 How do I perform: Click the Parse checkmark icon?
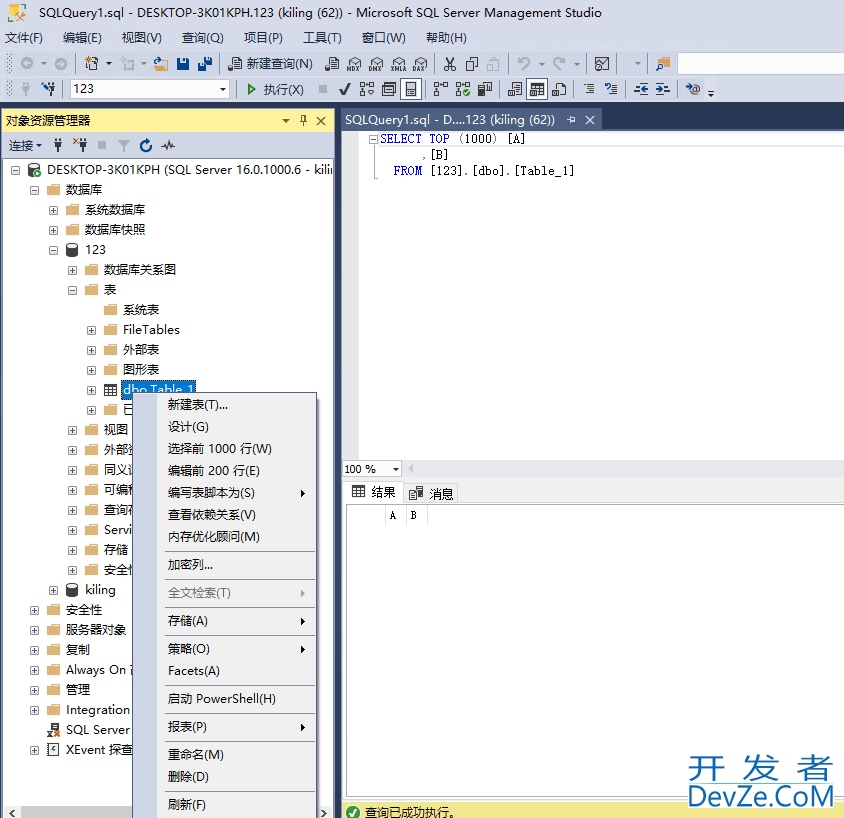(x=345, y=89)
